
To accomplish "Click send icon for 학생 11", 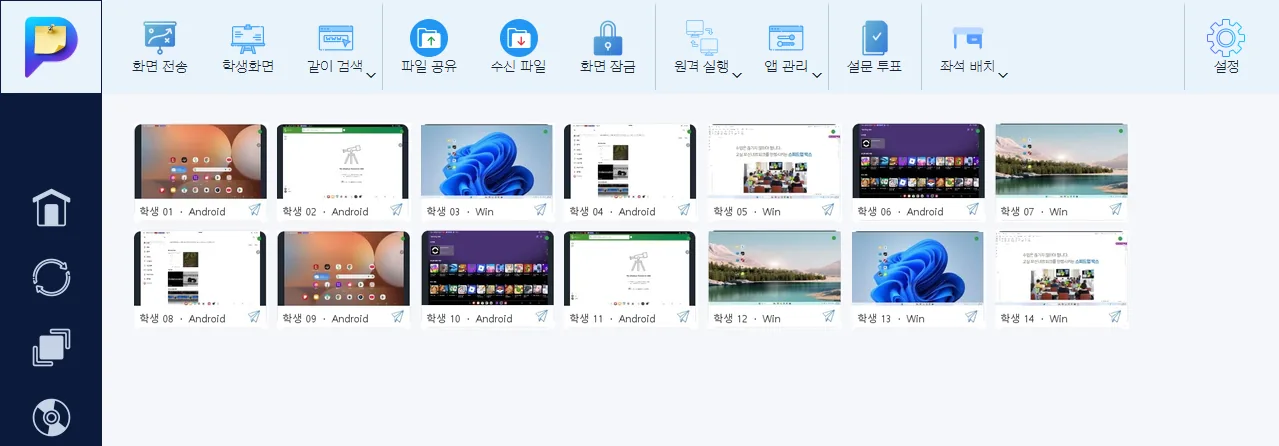I will click(684, 317).
